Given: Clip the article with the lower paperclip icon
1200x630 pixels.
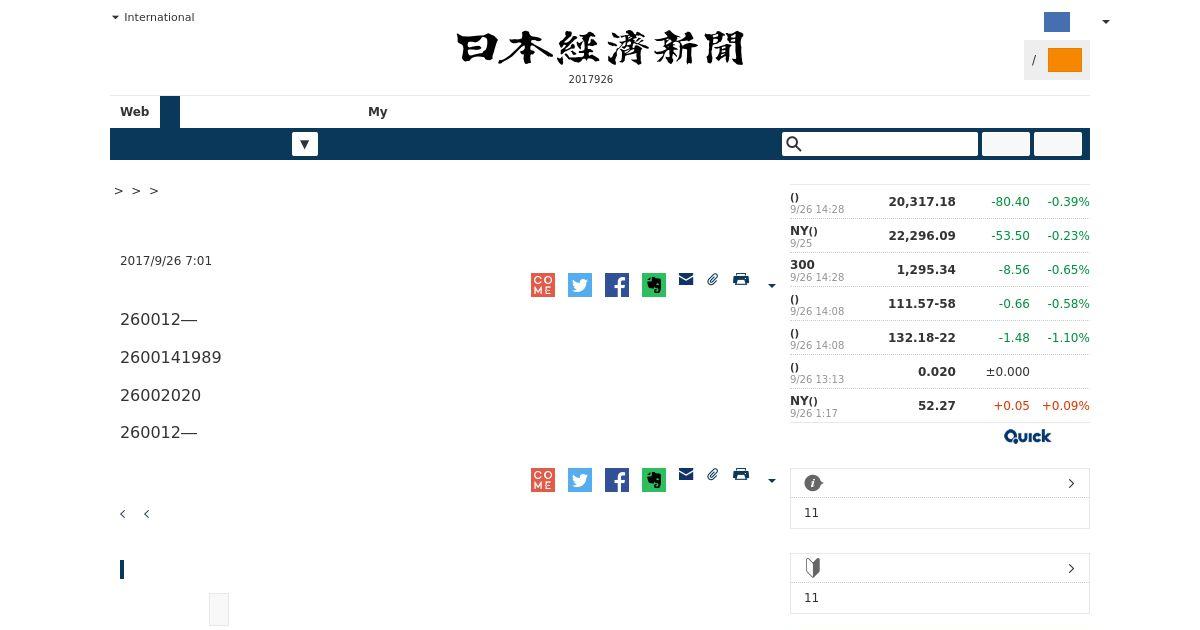Looking at the screenshot, I should tap(713, 475).
